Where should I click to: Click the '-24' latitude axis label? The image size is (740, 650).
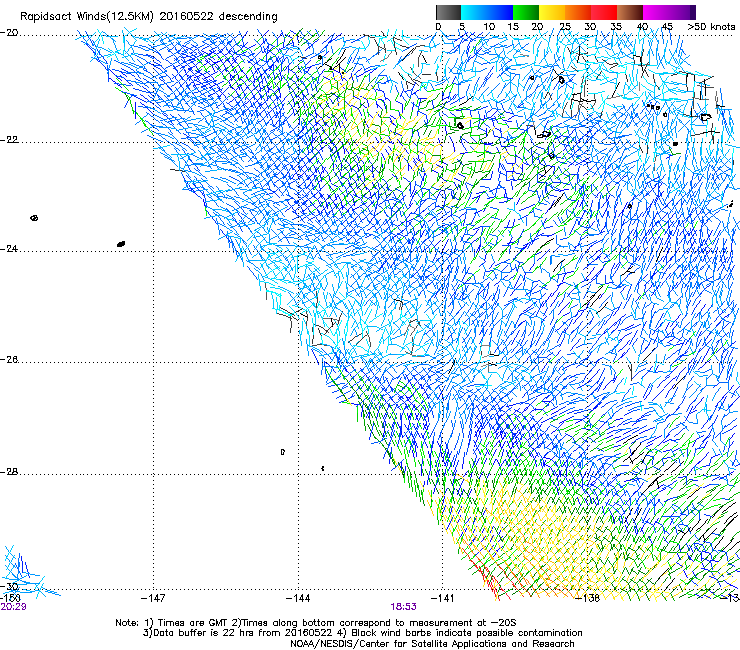point(9,248)
